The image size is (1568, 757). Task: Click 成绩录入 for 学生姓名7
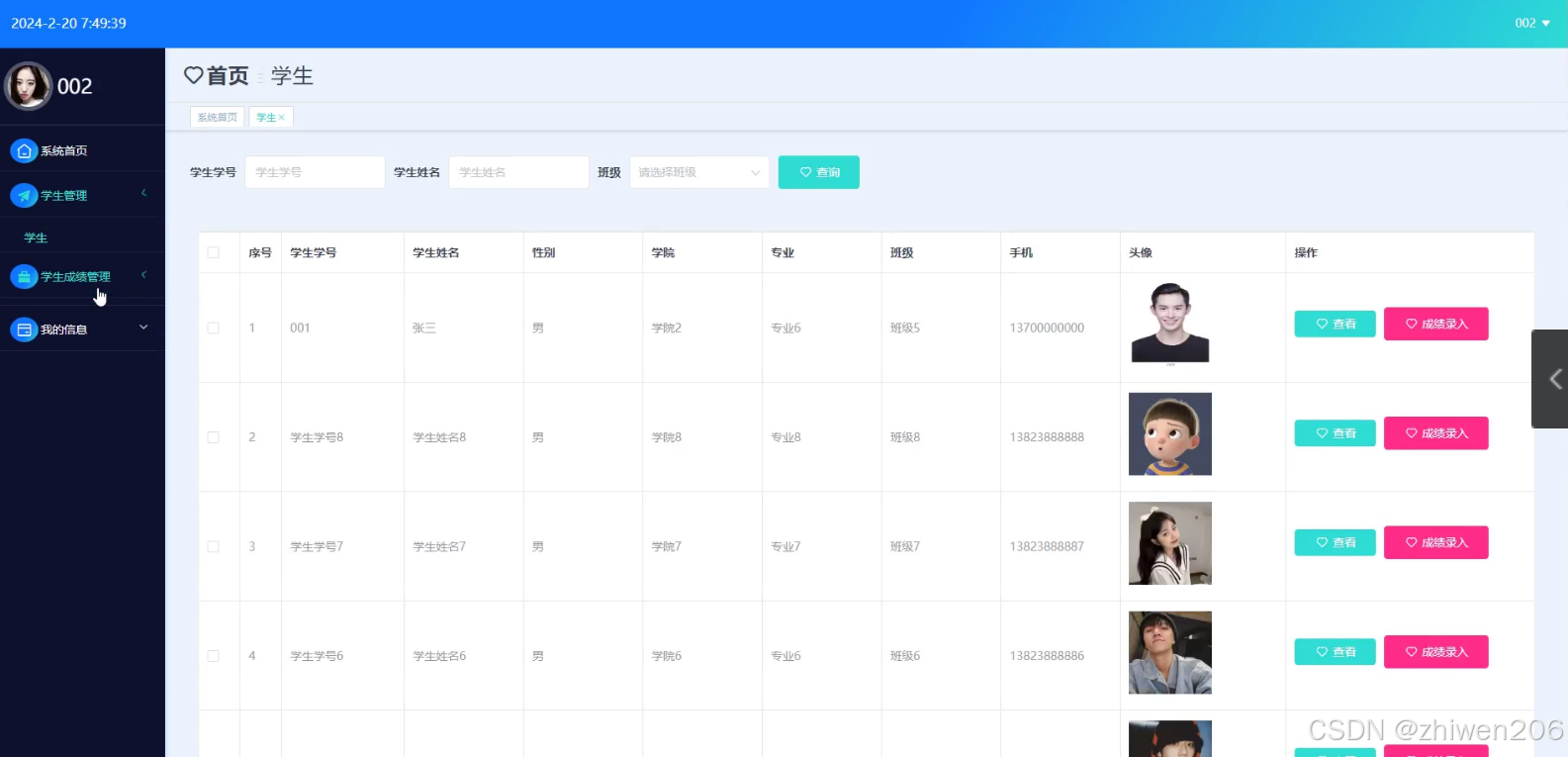[x=1436, y=542]
